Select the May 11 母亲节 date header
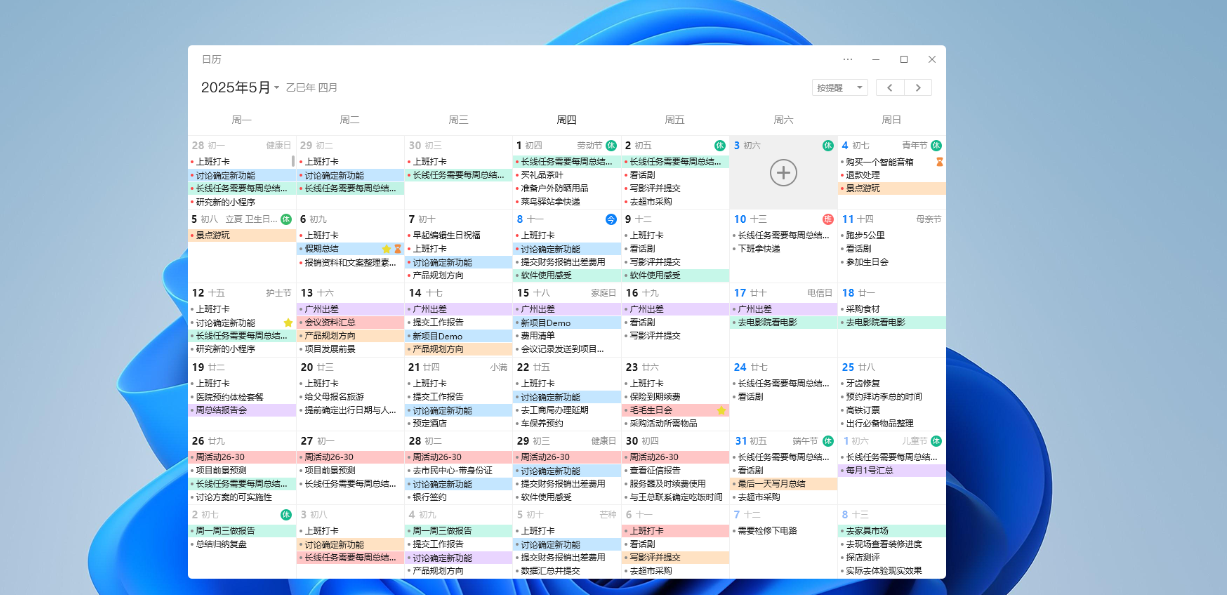Image resolution: width=1227 pixels, height=595 pixels. click(x=891, y=219)
